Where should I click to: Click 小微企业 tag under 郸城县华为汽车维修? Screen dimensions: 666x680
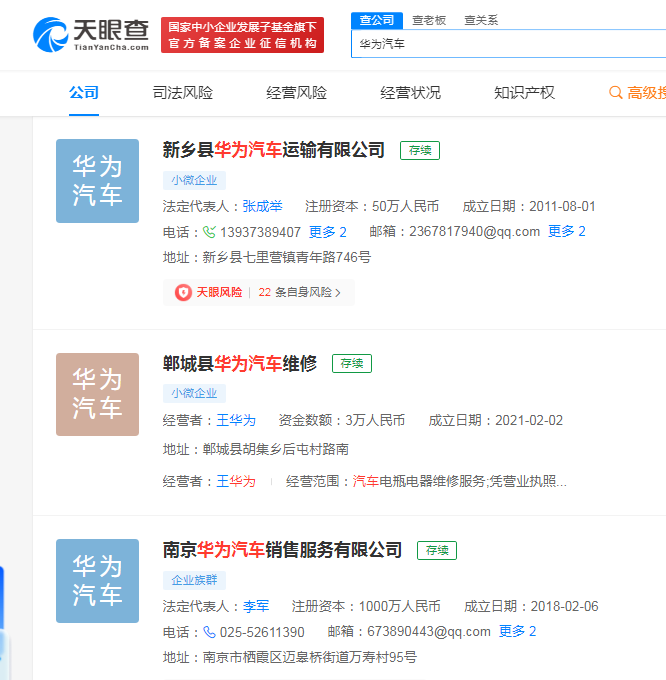coord(194,393)
